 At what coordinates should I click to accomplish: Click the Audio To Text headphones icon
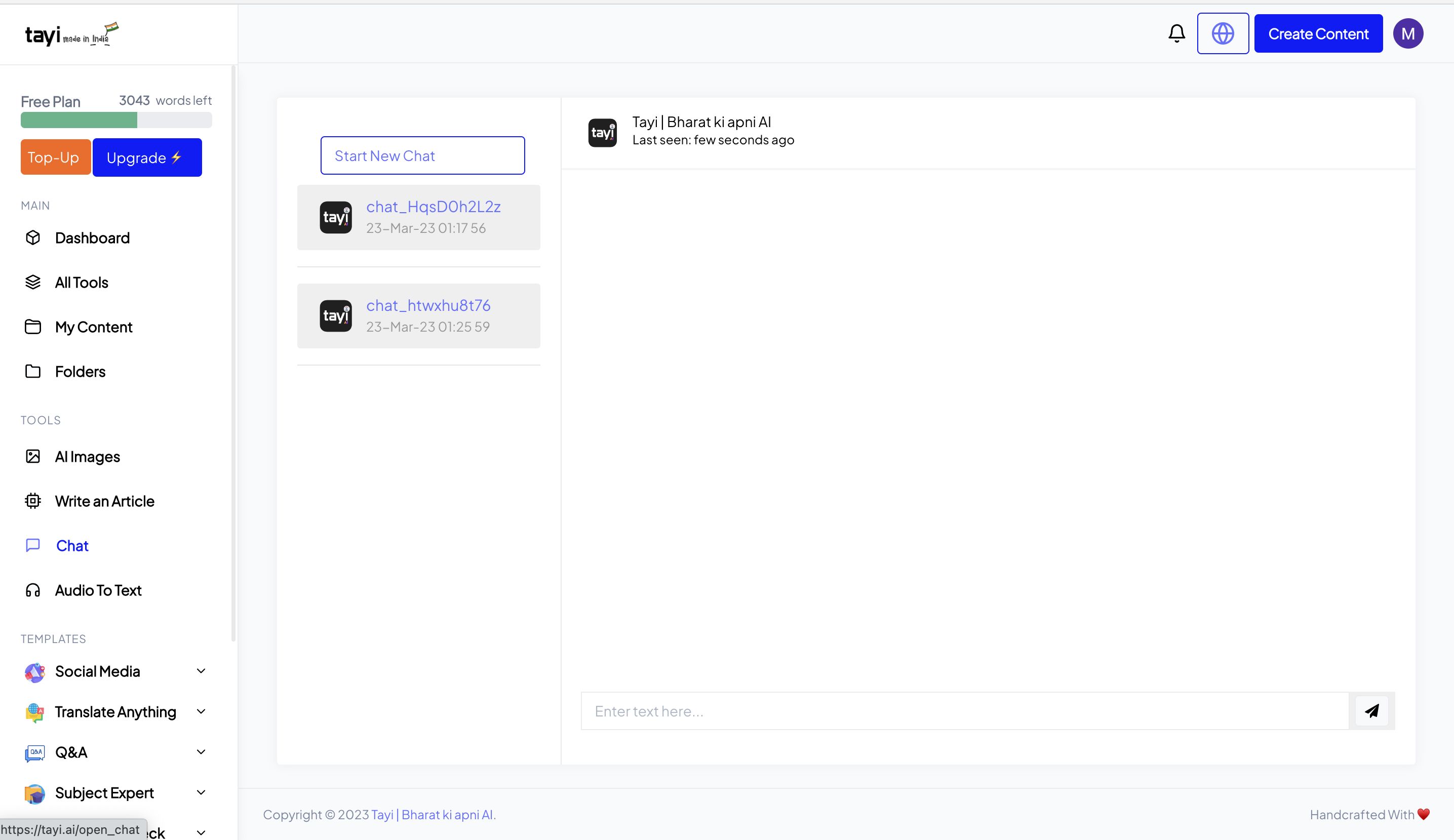[x=33, y=590]
